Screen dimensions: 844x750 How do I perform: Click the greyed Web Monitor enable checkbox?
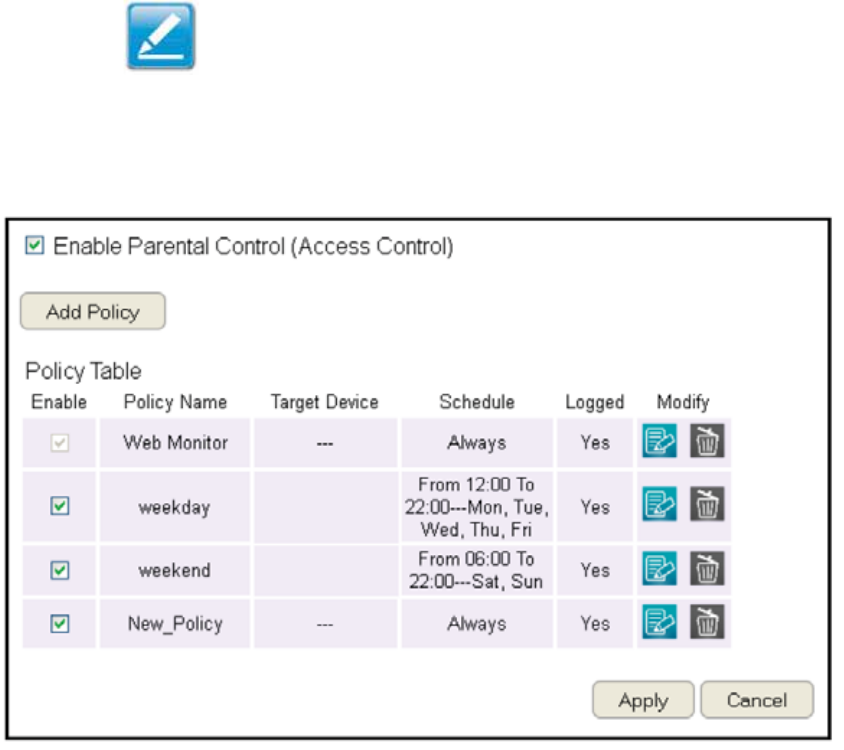click(60, 443)
